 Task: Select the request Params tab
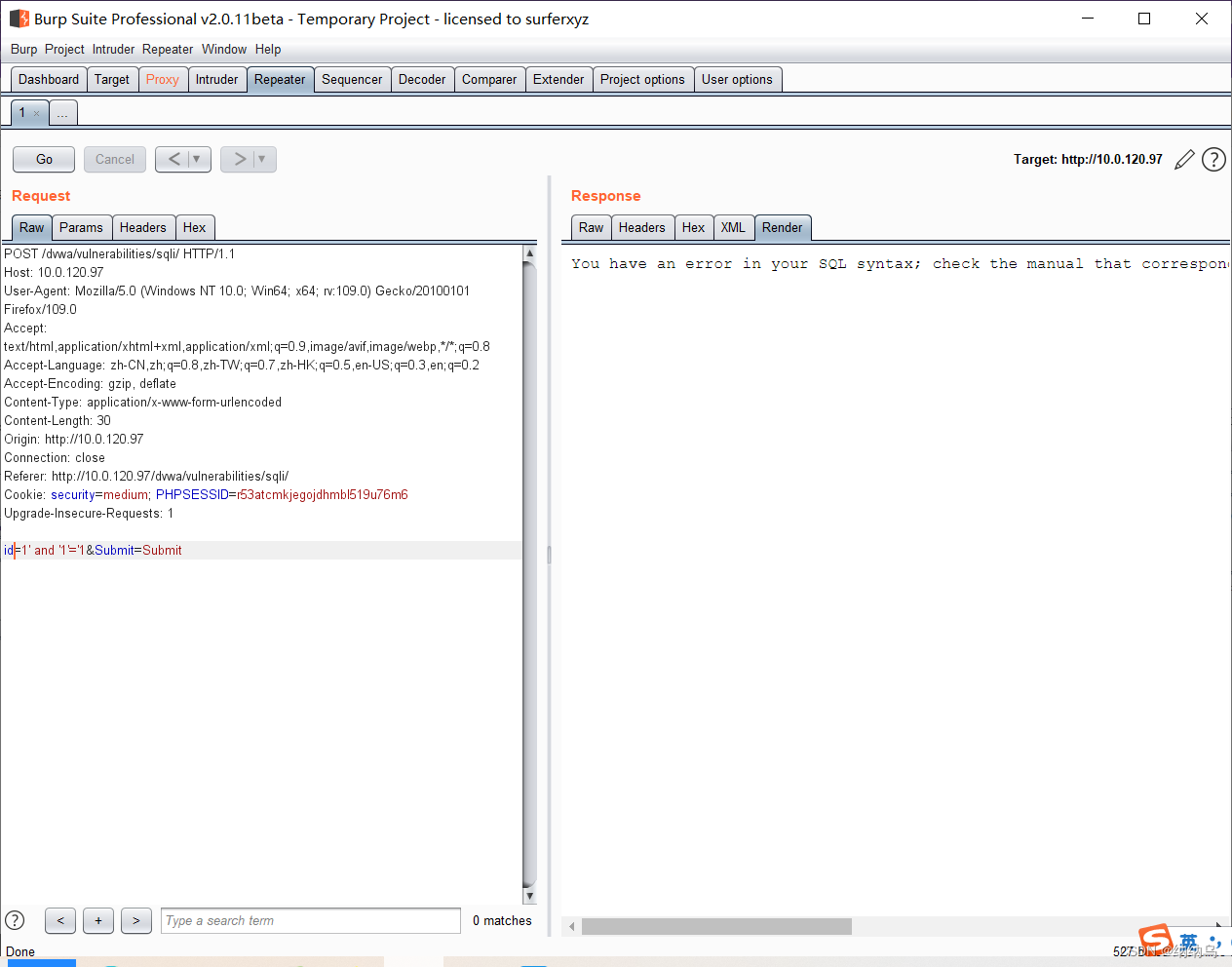[x=81, y=227]
